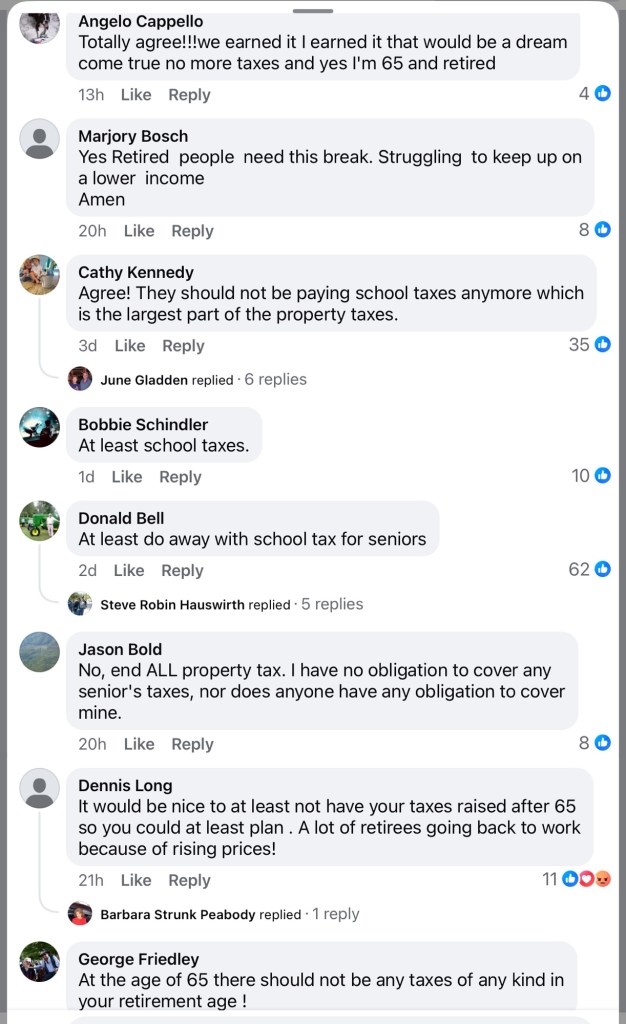Click Jason Bold's profile avatar
The width and height of the screenshot is (626, 1024).
40,652
